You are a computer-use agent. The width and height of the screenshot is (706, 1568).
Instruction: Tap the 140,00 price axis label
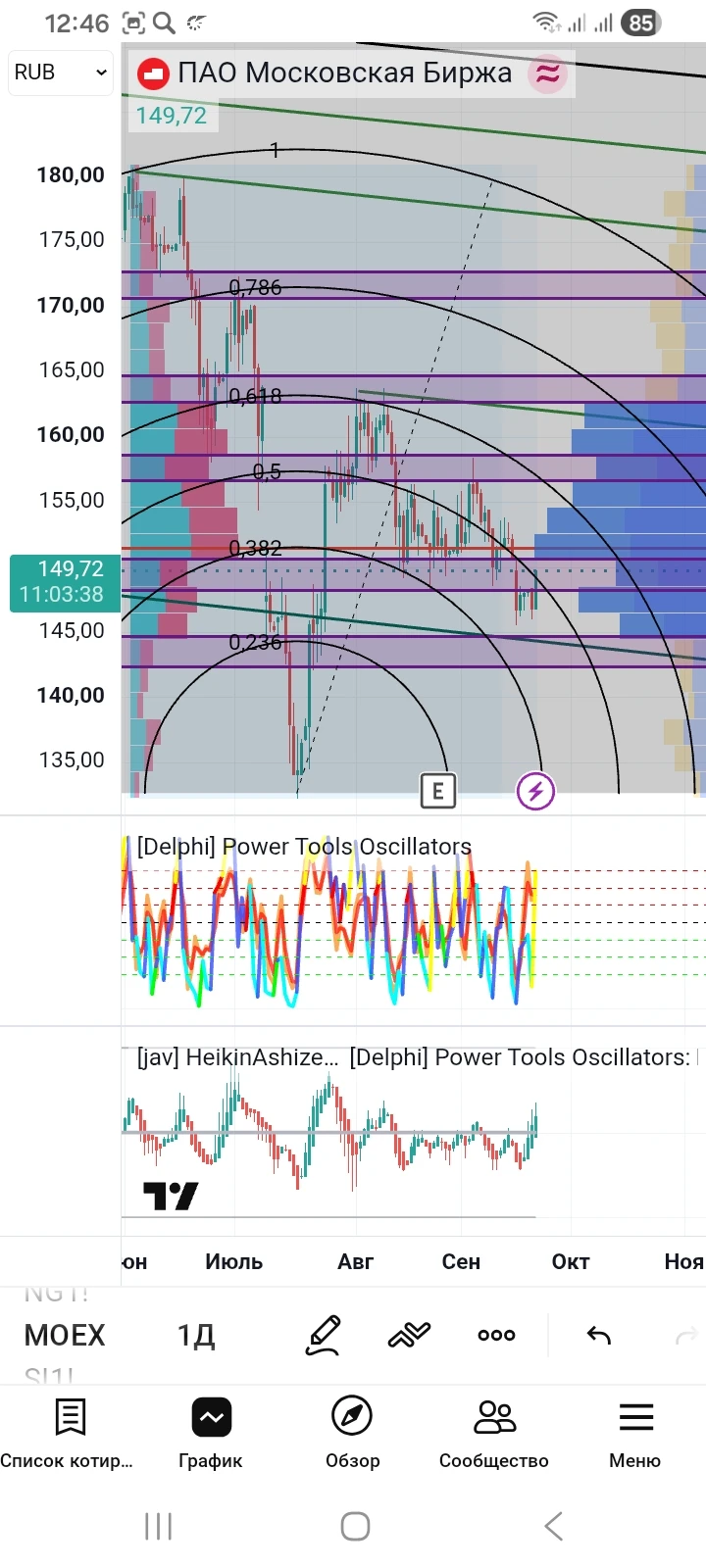[71, 695]
